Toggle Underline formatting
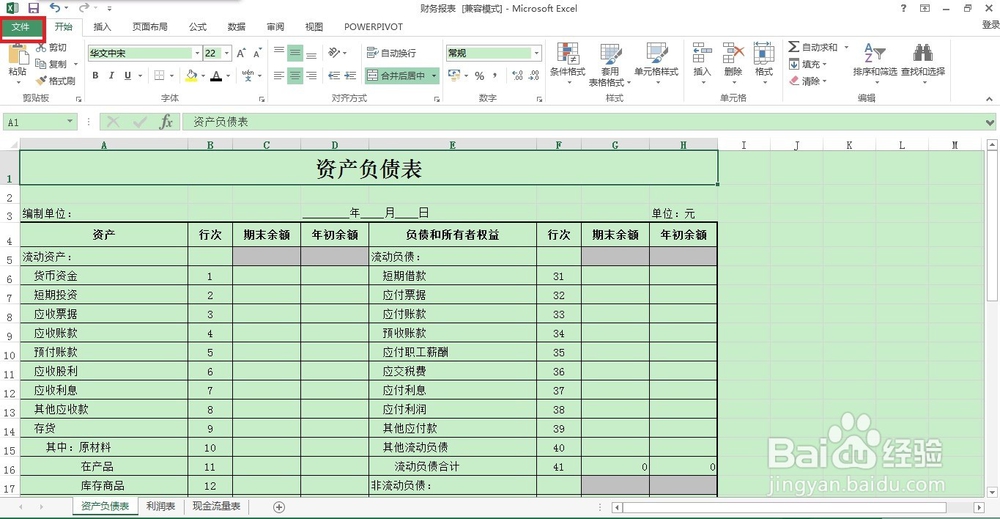1000x519 pixels. point(128,75)
